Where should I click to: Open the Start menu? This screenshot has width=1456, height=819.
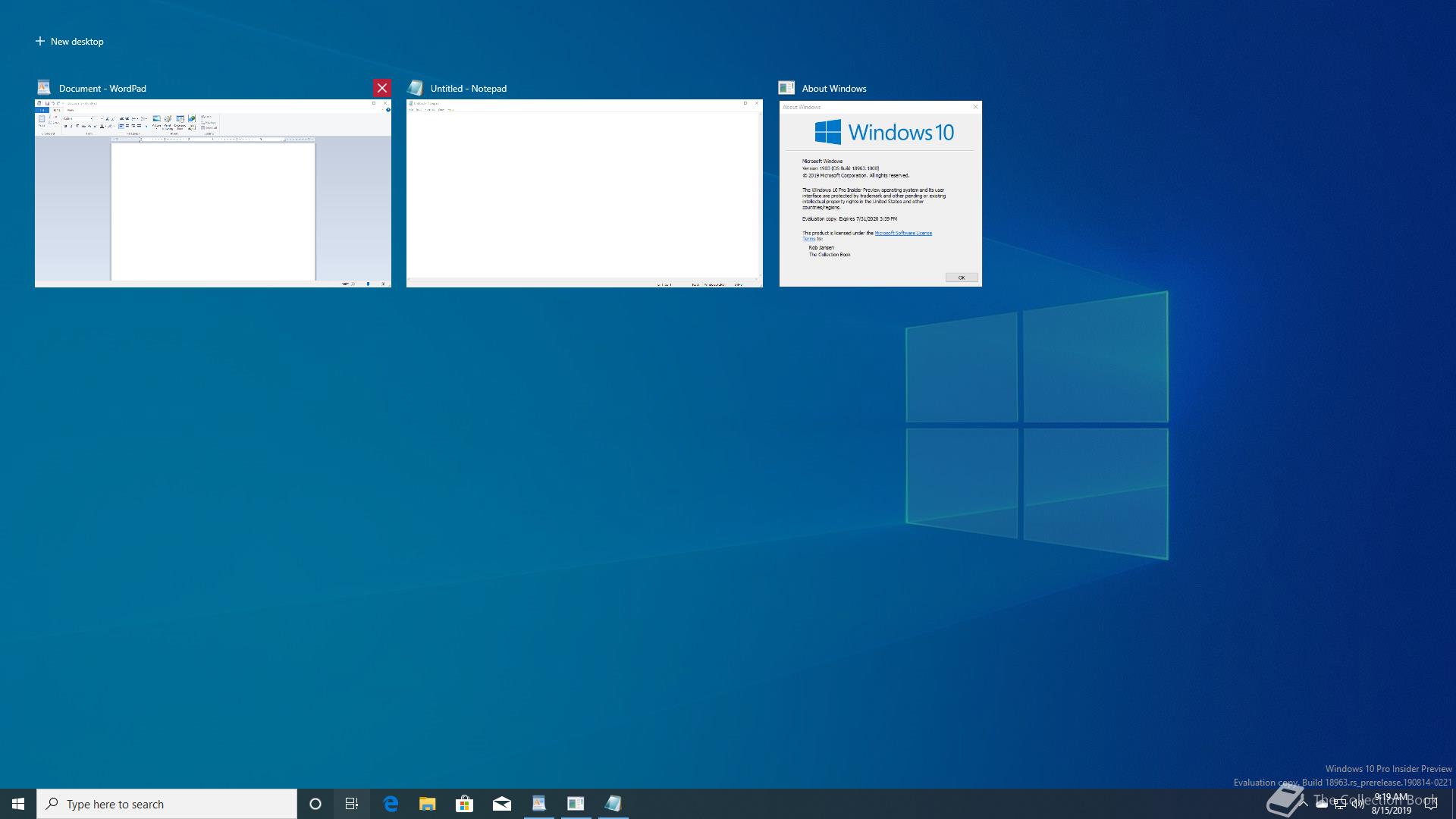[18, 804]
